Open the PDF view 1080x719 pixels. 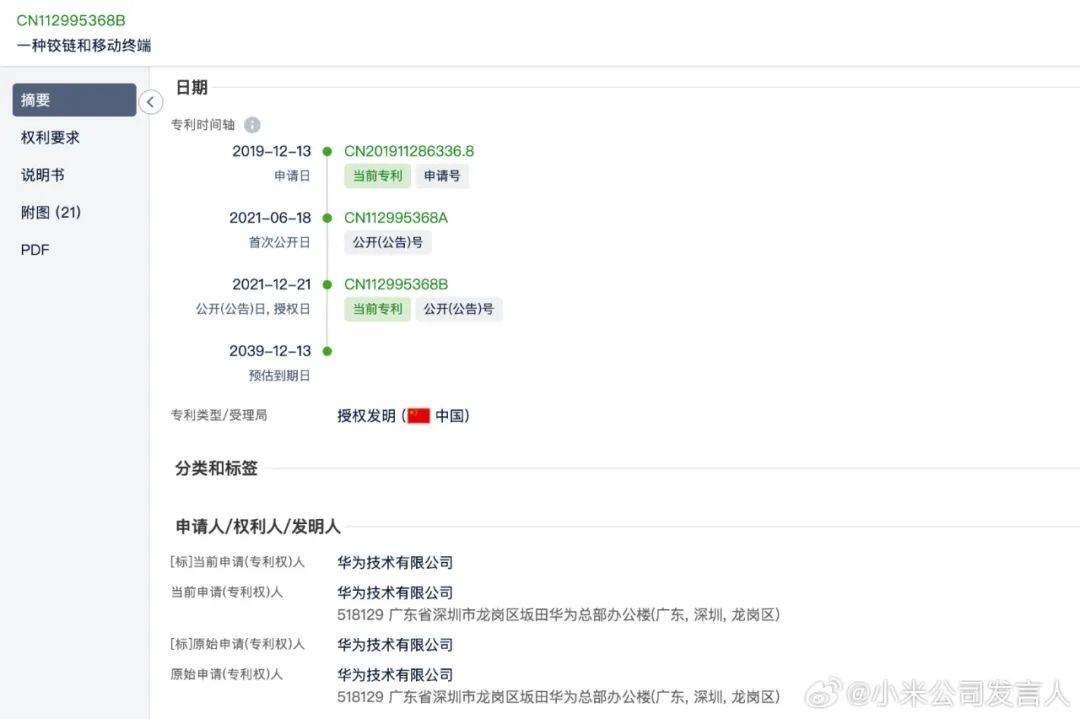(35, 250)
